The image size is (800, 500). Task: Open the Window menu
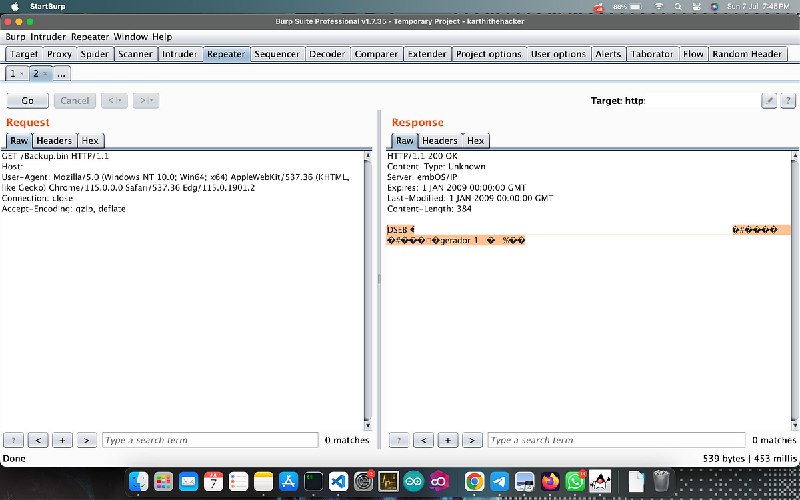coord(131,37)
